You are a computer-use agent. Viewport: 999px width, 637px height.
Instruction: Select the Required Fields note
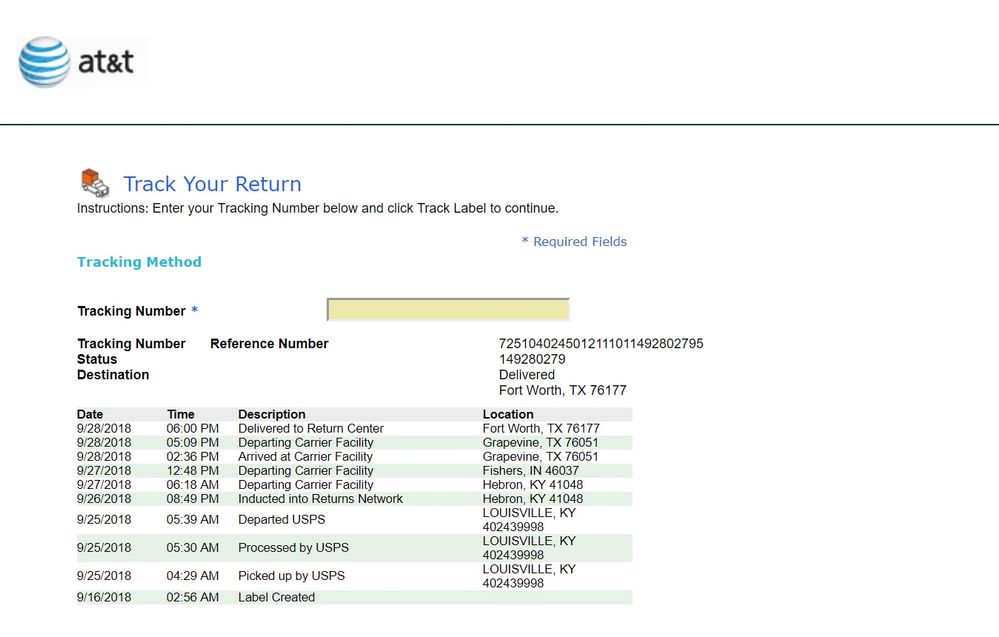pos(574,242)
